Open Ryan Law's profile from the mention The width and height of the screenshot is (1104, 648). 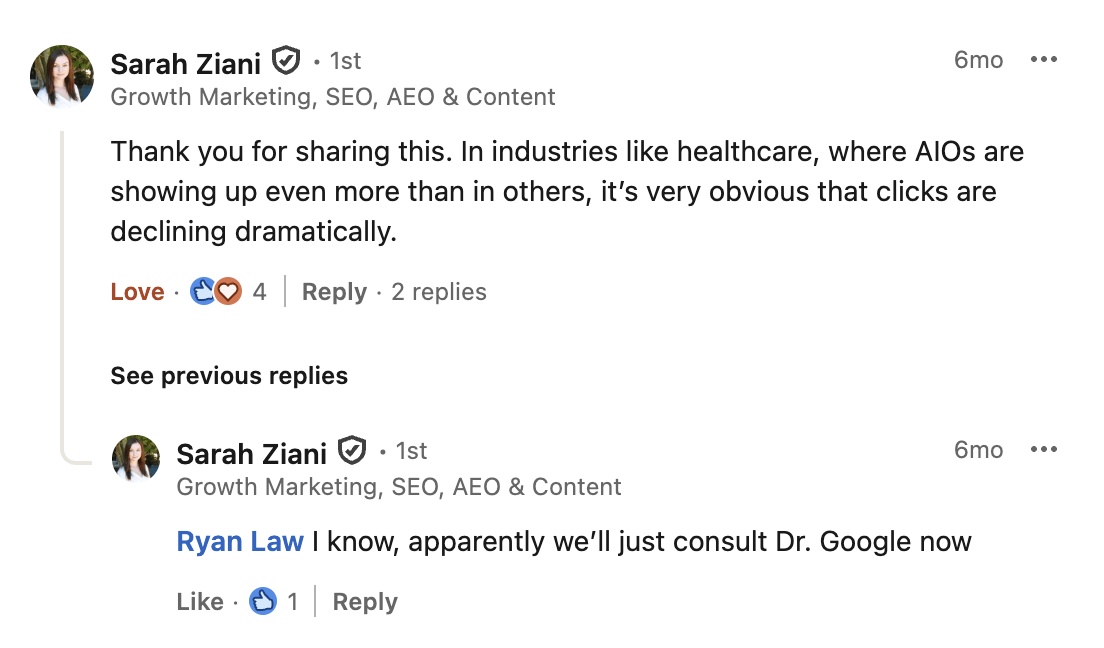point(240,541)
